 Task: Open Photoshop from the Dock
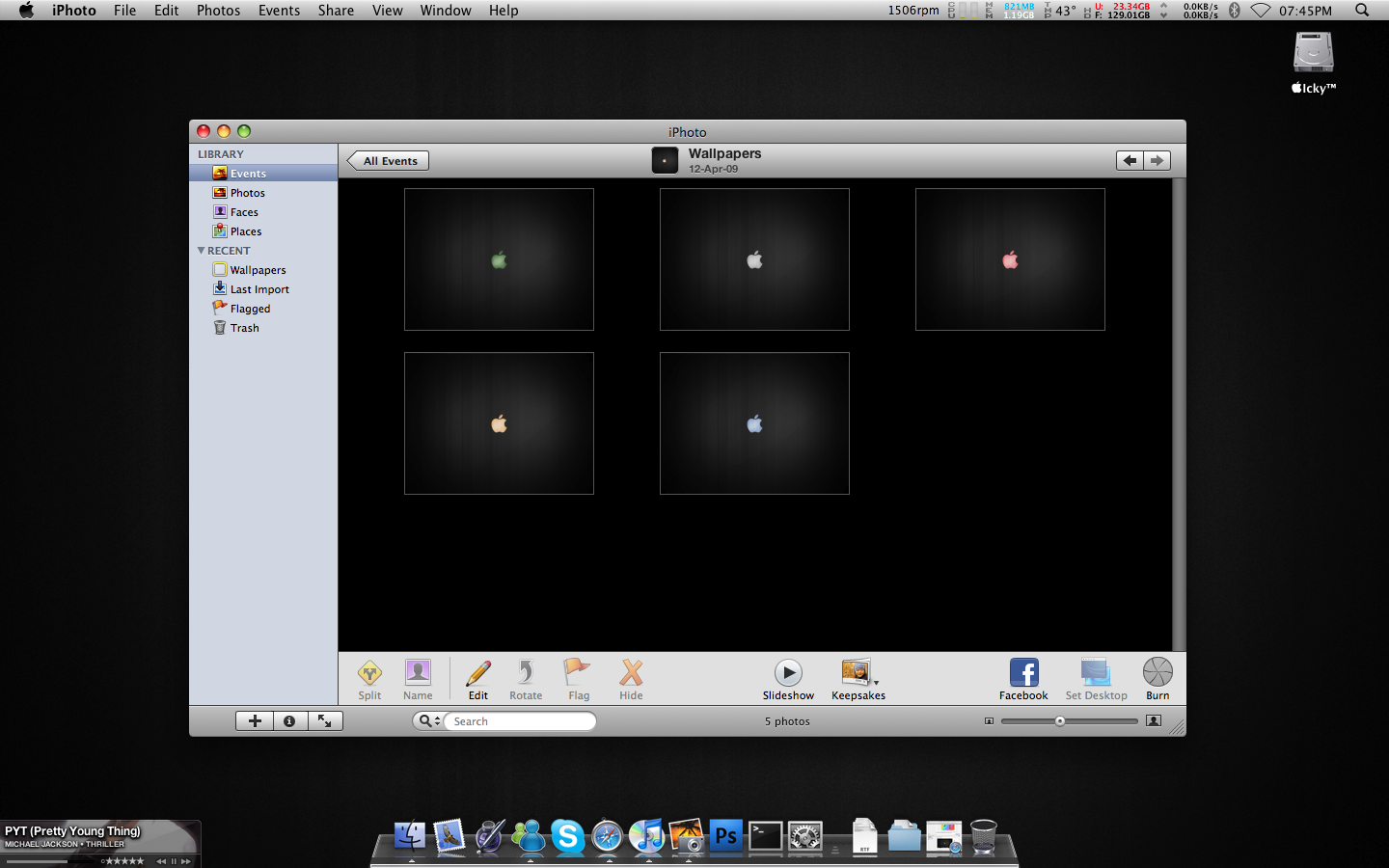[725, 835]
